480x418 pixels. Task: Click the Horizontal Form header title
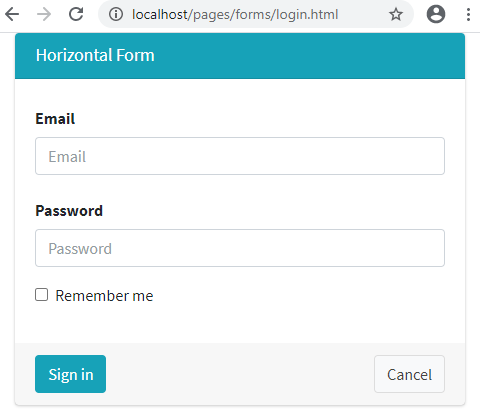(95, 55)
